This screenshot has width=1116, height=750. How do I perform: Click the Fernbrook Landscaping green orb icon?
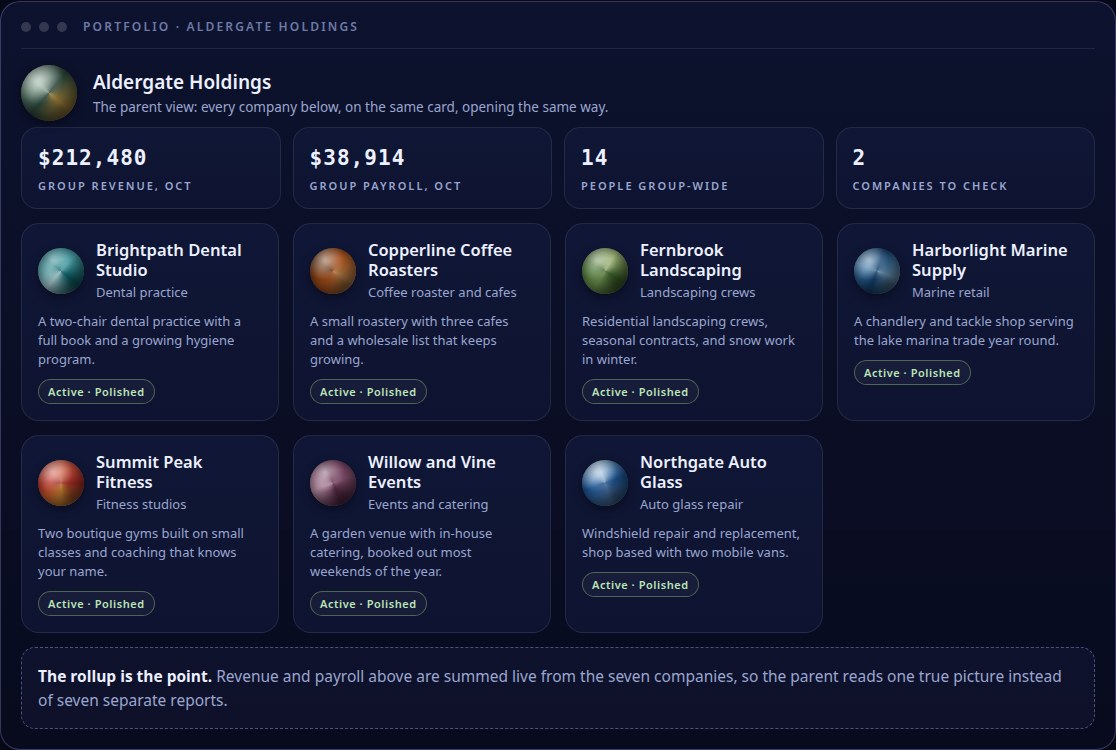[x=605, y=271]
